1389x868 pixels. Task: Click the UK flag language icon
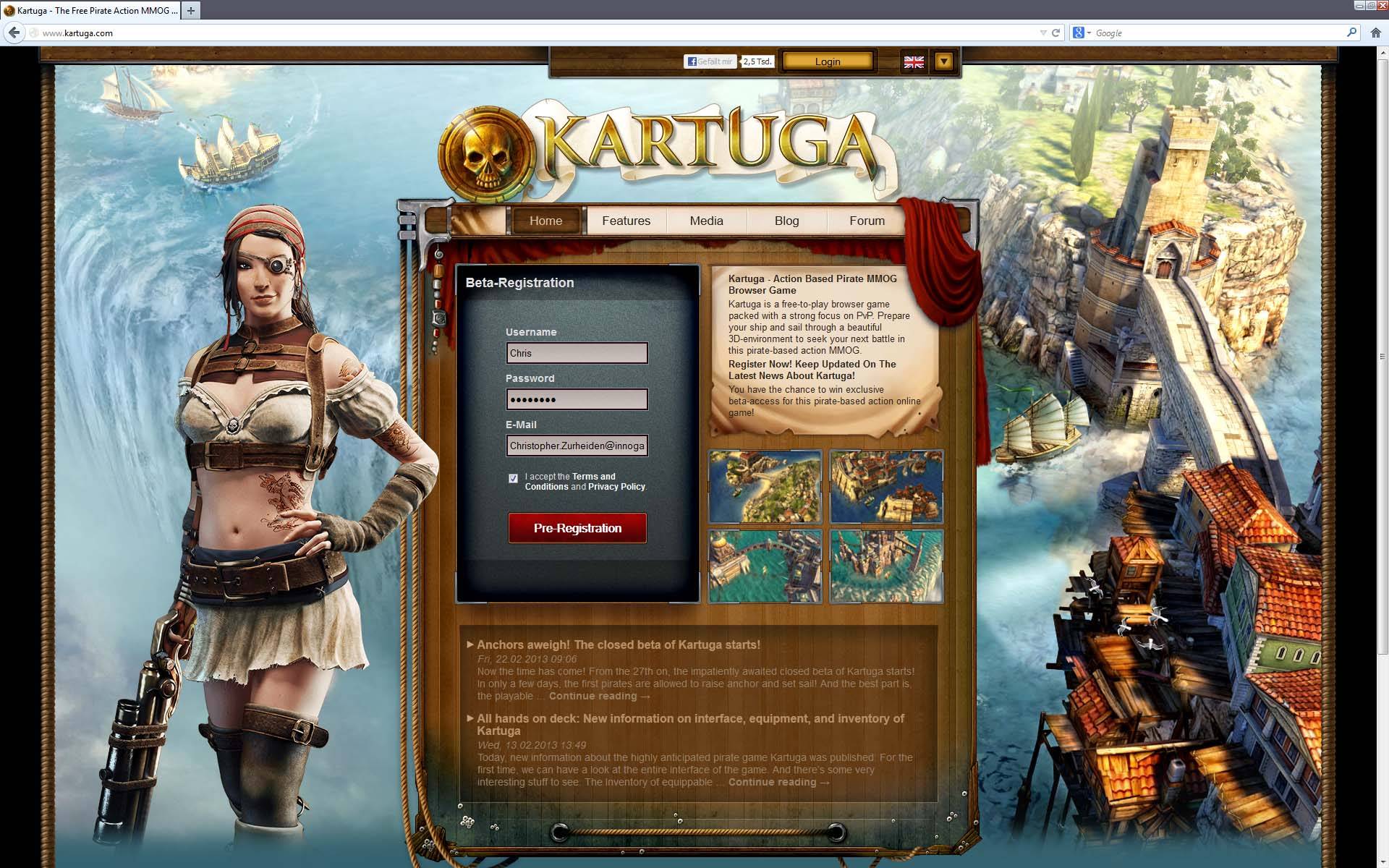point(914,62)
